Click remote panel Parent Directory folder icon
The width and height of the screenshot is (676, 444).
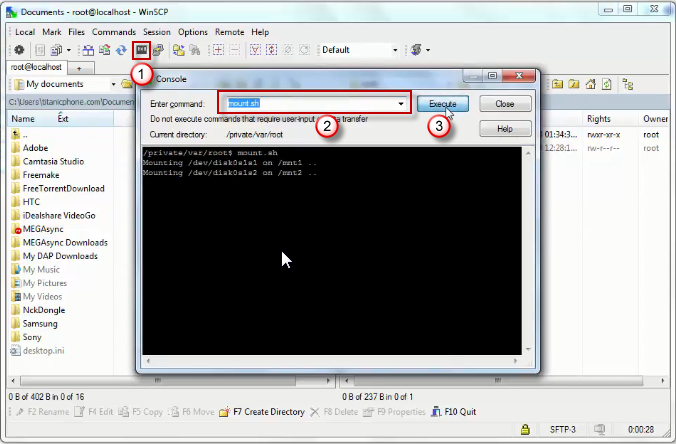click(x=557, y=84)
